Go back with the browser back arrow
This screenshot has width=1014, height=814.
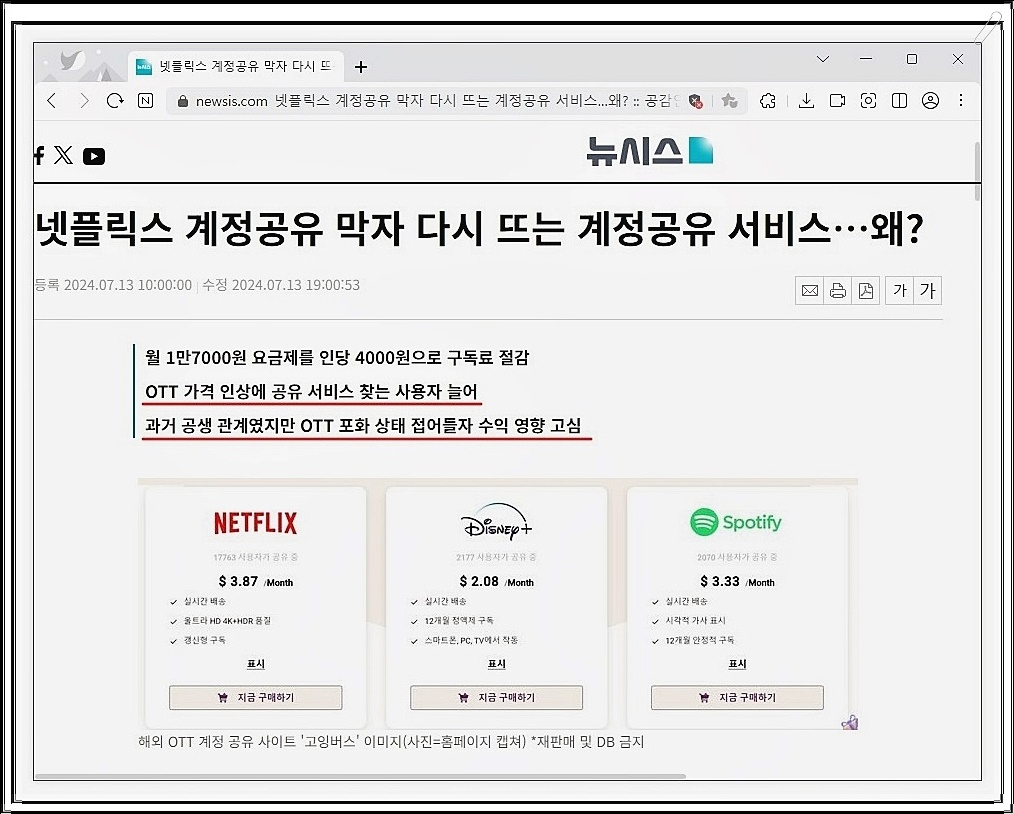pyautogui.click(x=52, y=100)
